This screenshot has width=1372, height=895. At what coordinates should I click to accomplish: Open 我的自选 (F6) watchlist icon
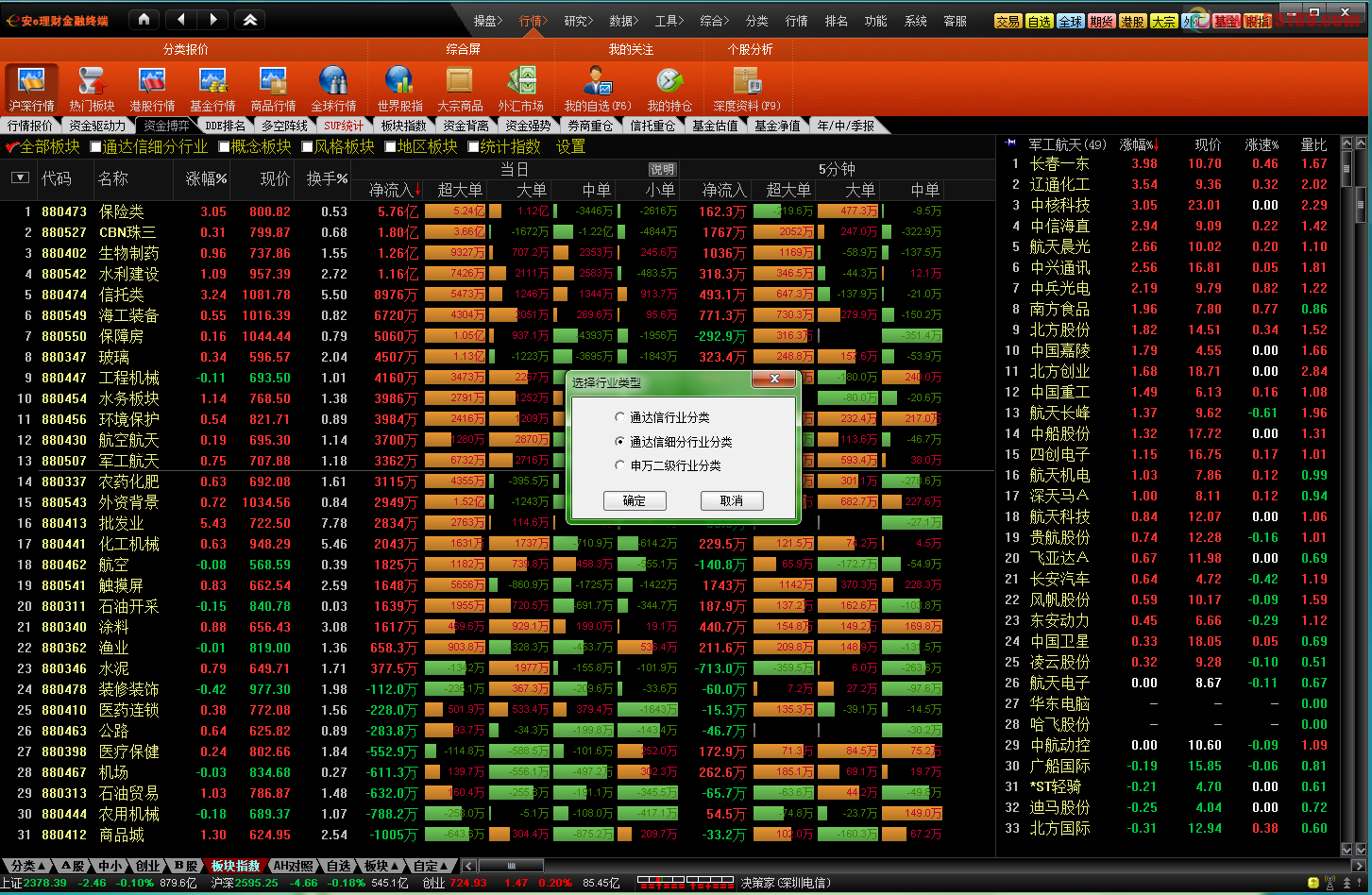click(x=598, y=89)
